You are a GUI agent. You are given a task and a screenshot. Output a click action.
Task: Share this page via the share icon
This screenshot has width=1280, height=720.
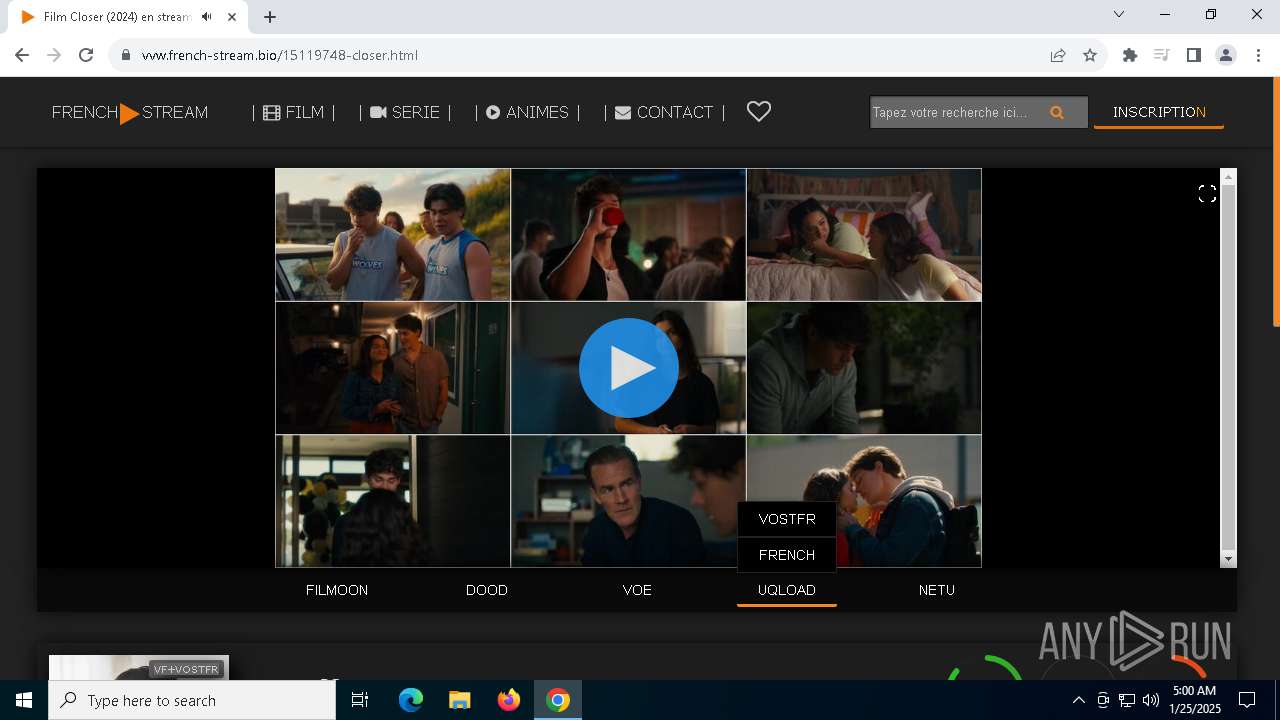tap(1058, 55)
